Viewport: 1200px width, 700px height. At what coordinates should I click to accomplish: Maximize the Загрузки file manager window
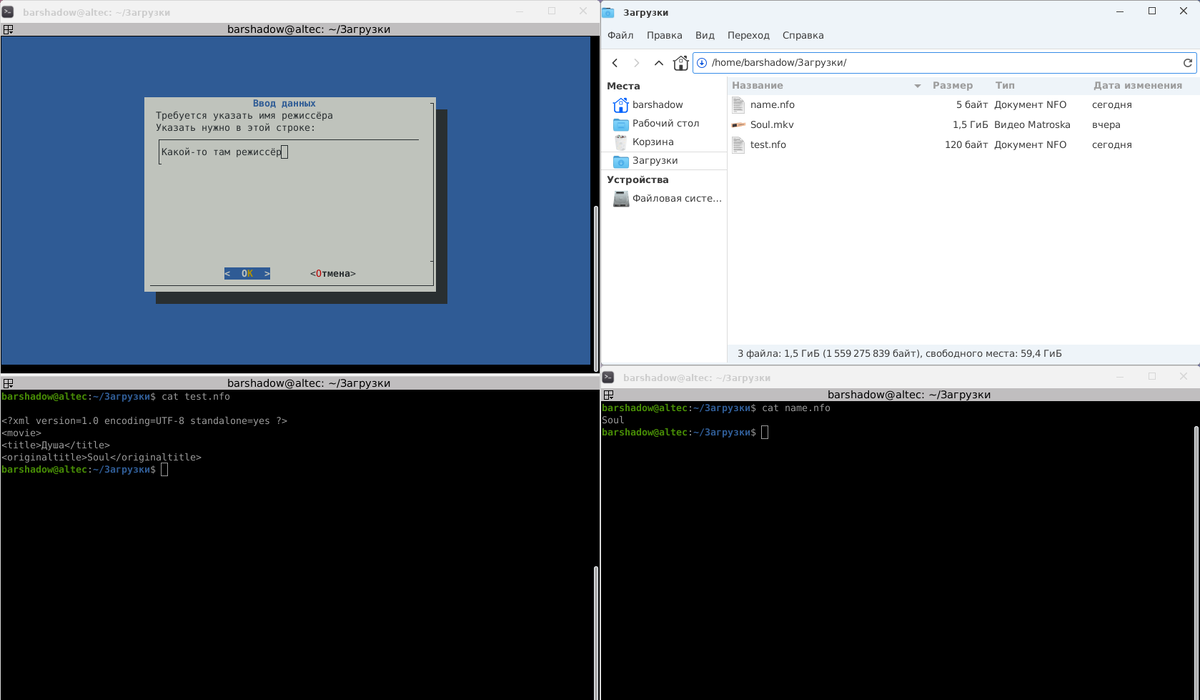tap(1152, 11)
